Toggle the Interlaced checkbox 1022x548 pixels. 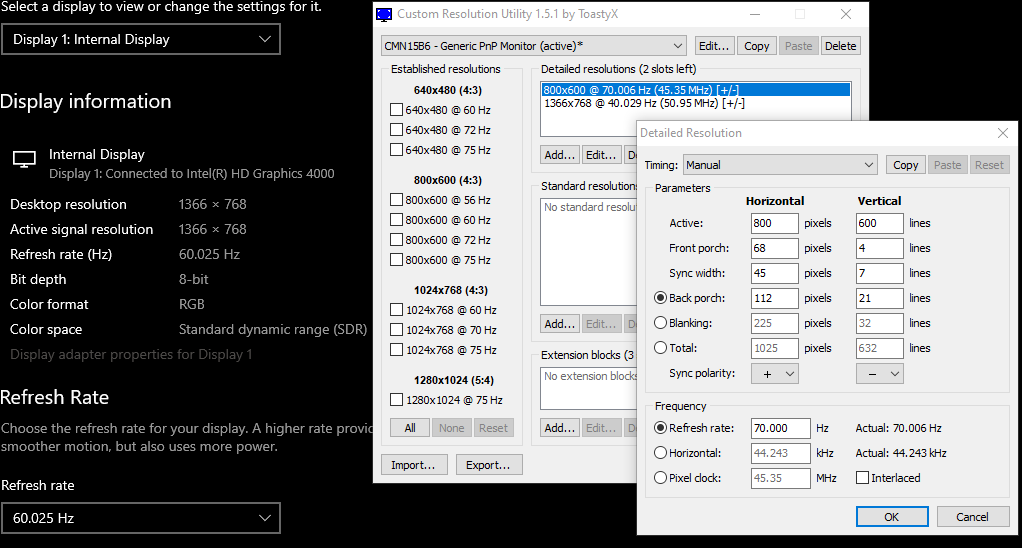pos(862,478)
